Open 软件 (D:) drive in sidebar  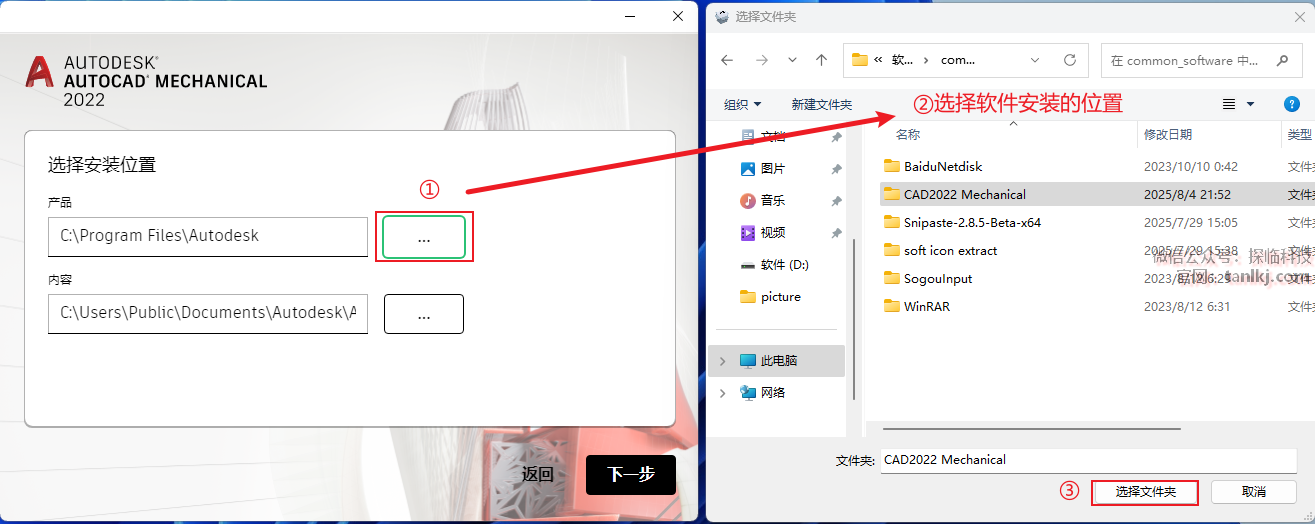coord(774,264)
